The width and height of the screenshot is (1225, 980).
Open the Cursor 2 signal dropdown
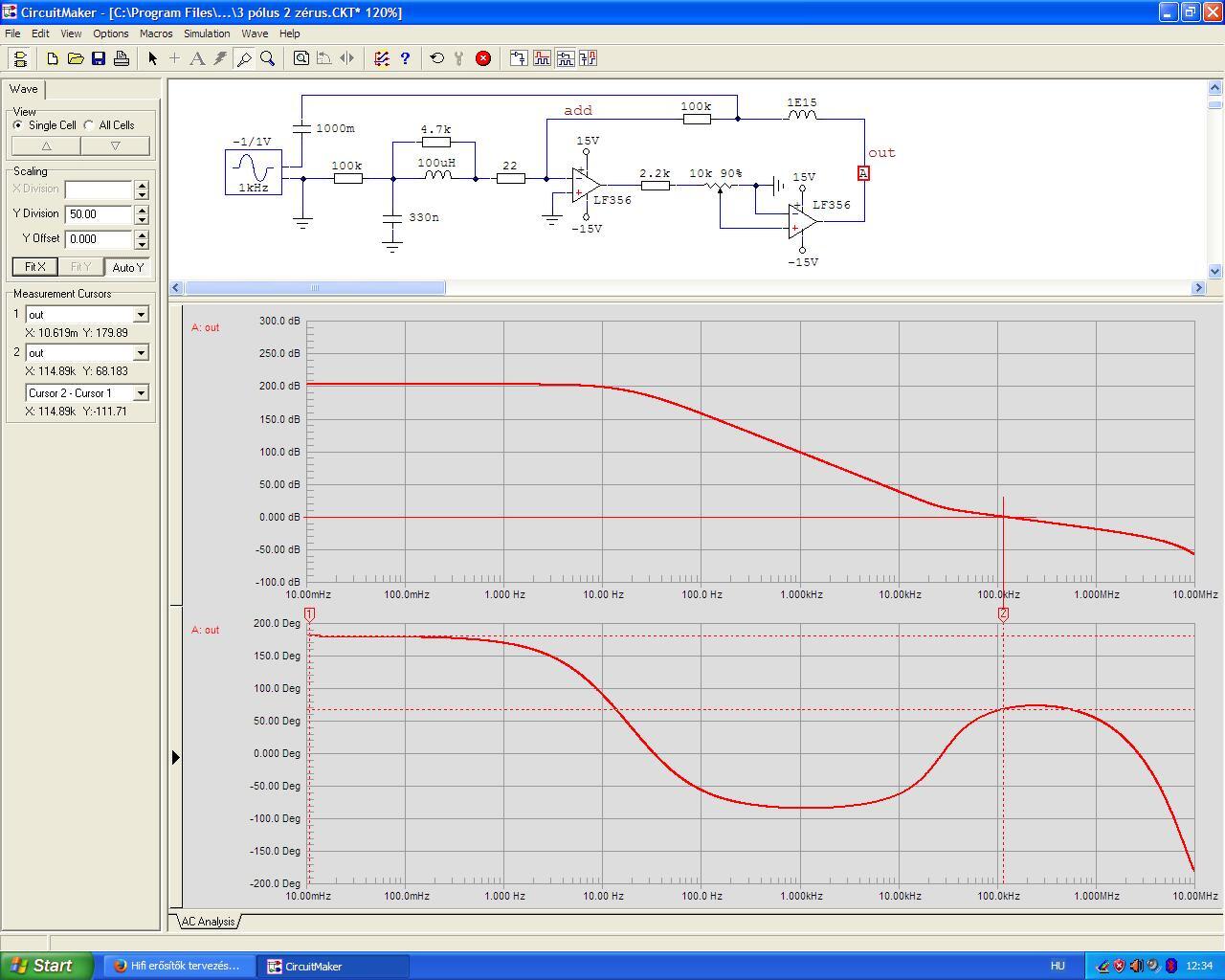point(141,353)
